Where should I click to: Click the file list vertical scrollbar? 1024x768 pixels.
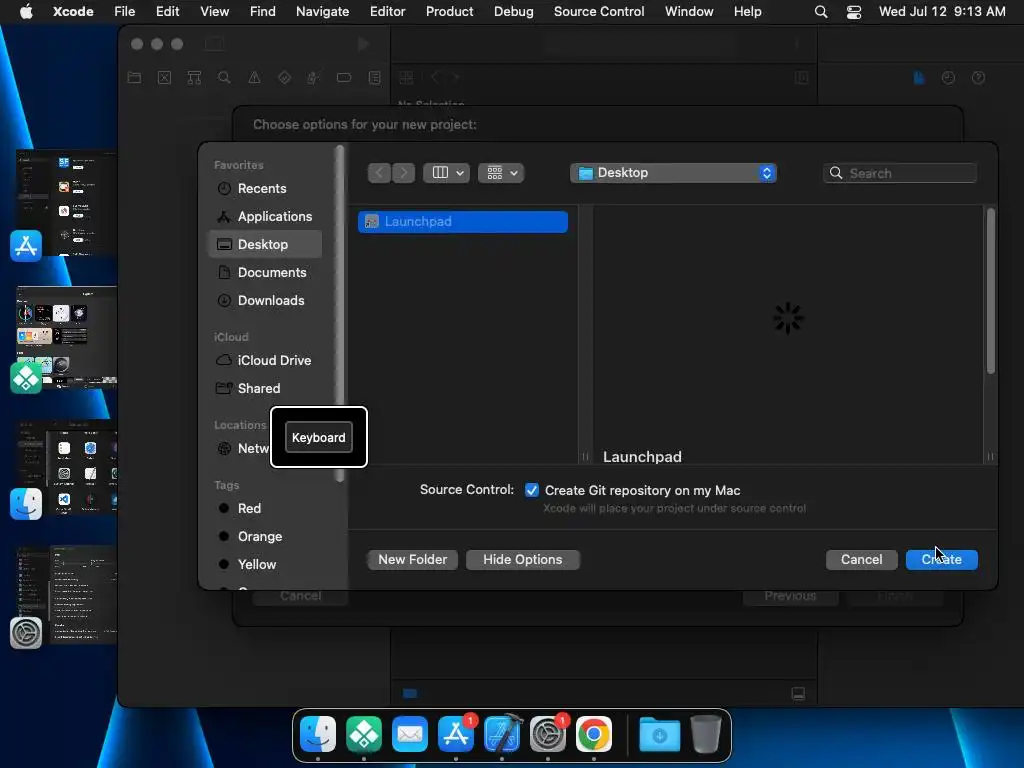(x=991, y=291)
